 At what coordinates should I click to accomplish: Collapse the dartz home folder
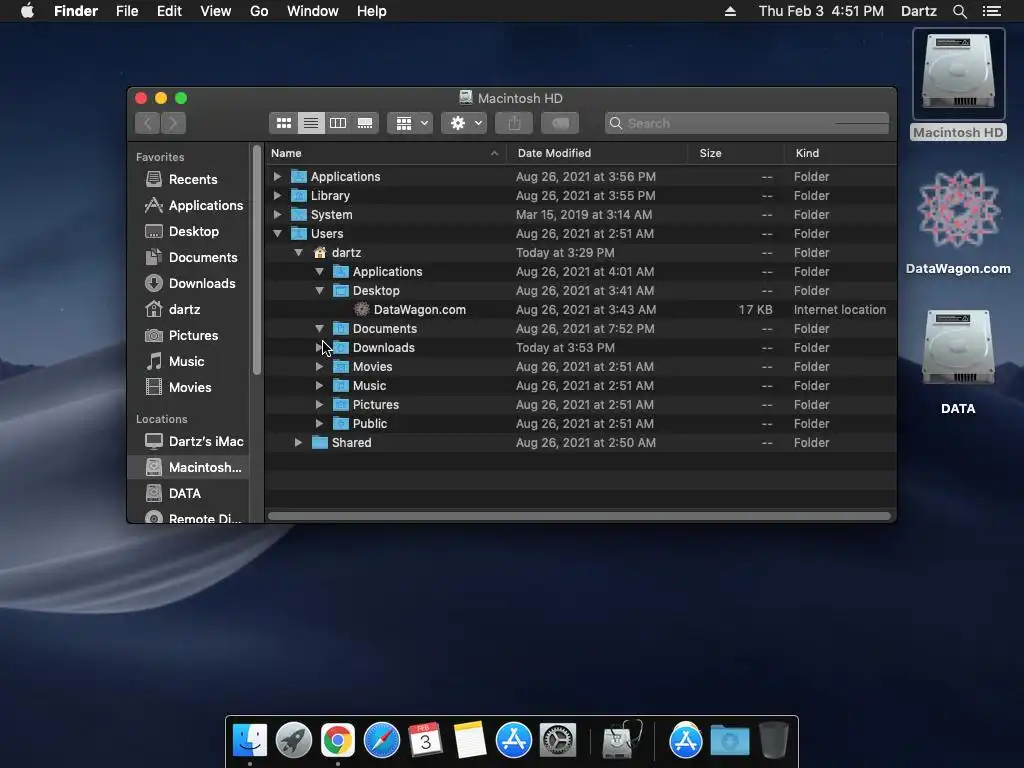point(298,252)
